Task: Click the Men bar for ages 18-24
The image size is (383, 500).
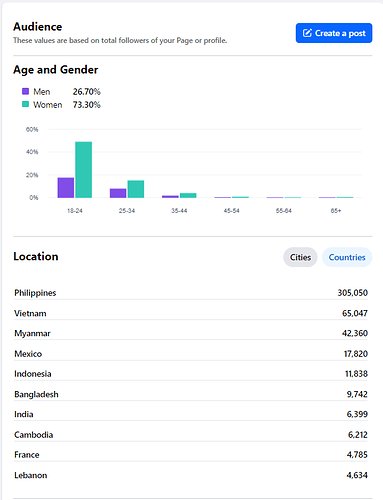Action: pyautogui.click(x=66, y=188)
